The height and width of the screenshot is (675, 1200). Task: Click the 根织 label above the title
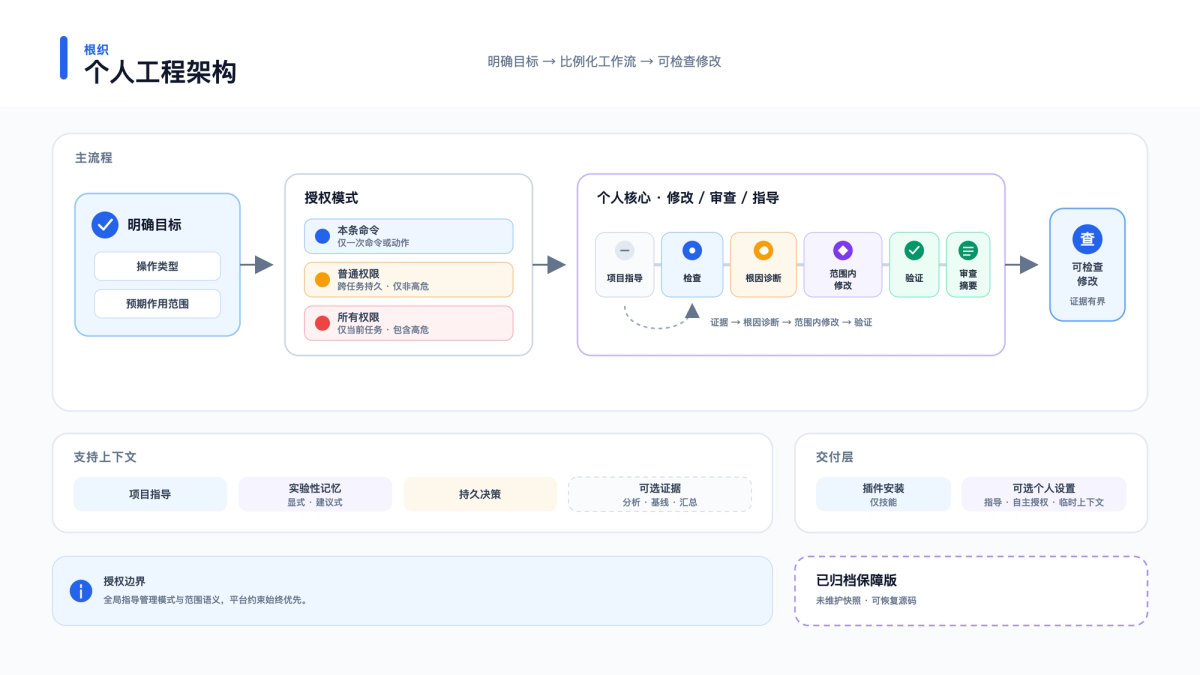click(96, 49)
